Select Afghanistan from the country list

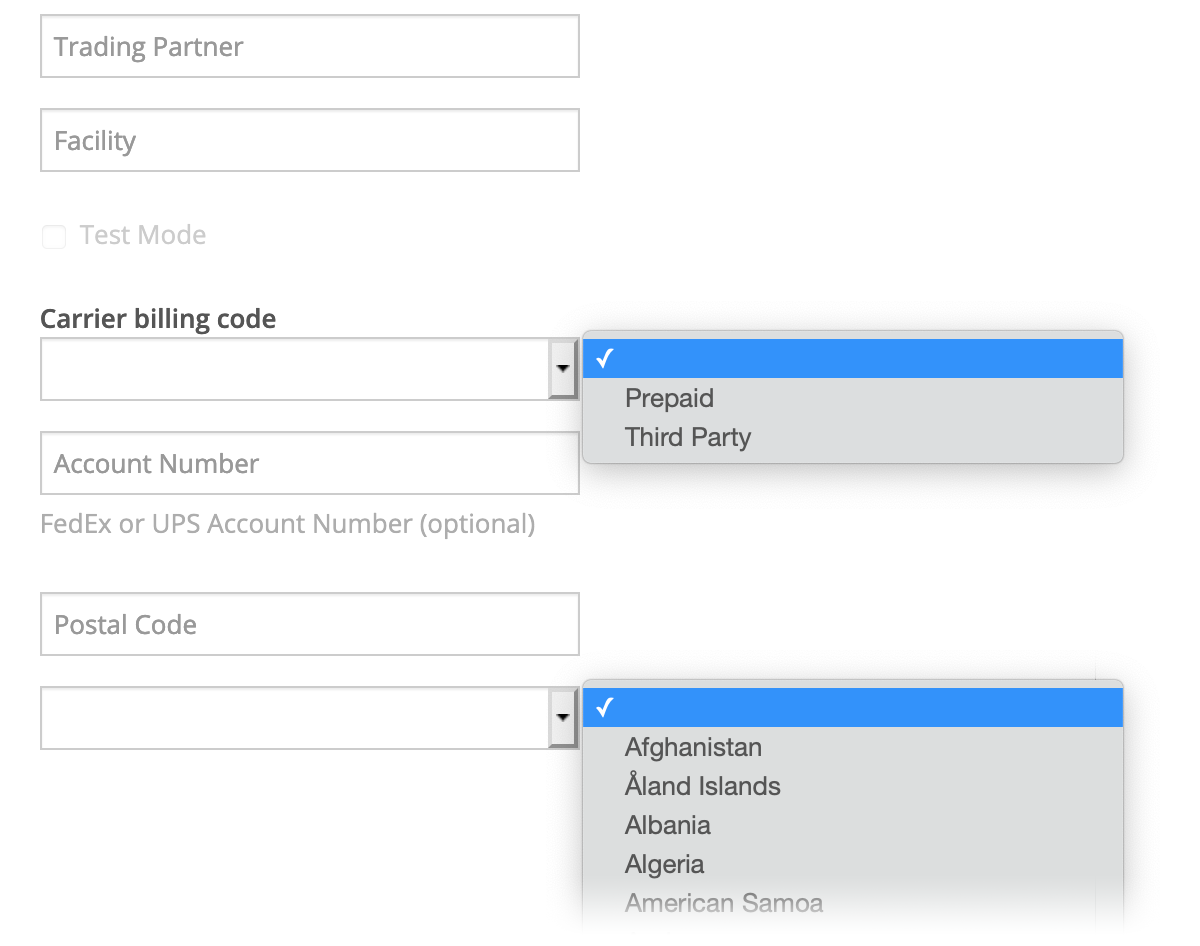point(693,747)
